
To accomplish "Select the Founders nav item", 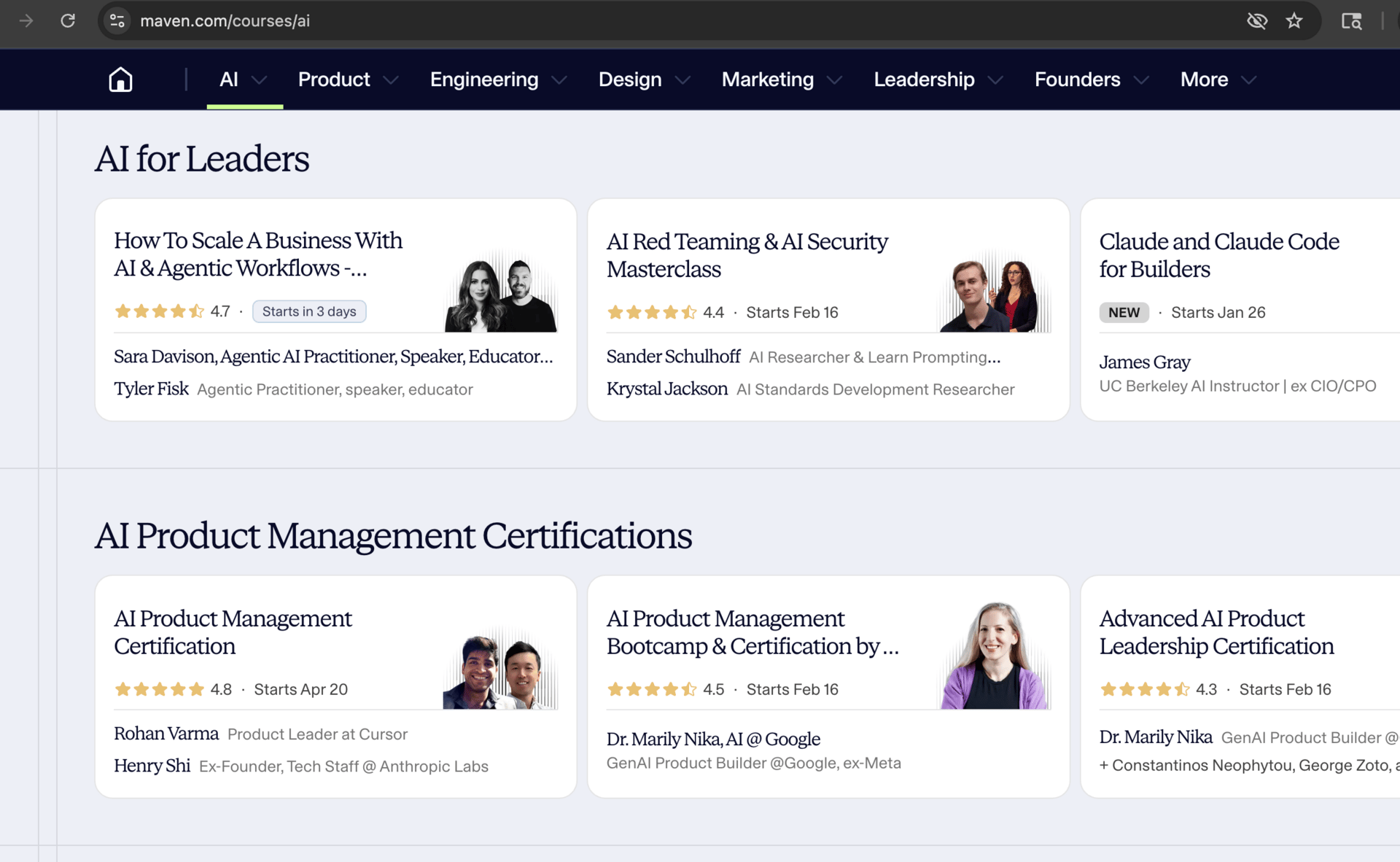I will pyautogui.click(x=1077, y=79).
